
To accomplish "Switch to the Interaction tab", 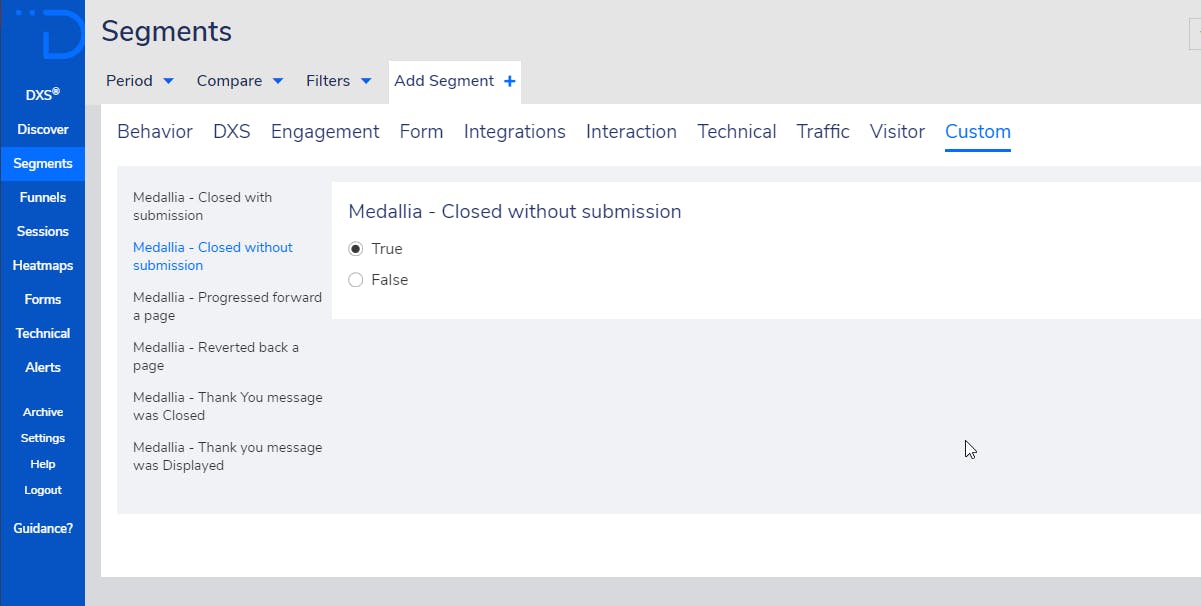I will point(631,131).
